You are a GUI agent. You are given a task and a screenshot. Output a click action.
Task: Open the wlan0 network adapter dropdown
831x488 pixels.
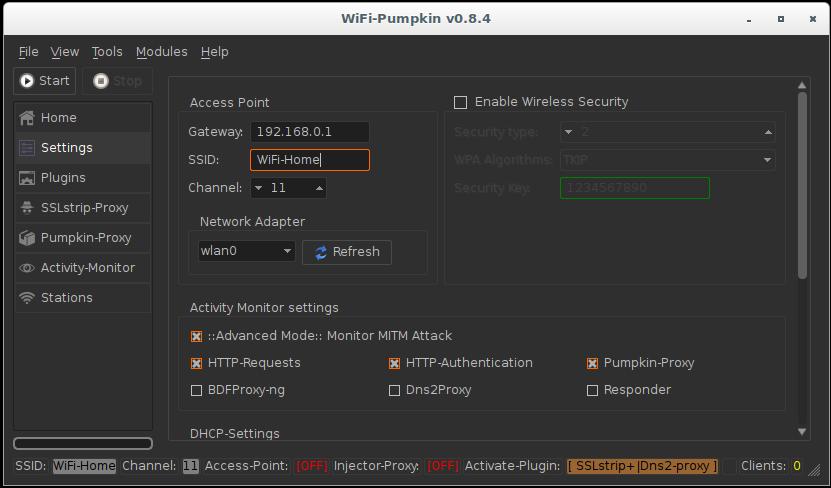(246, 251)
